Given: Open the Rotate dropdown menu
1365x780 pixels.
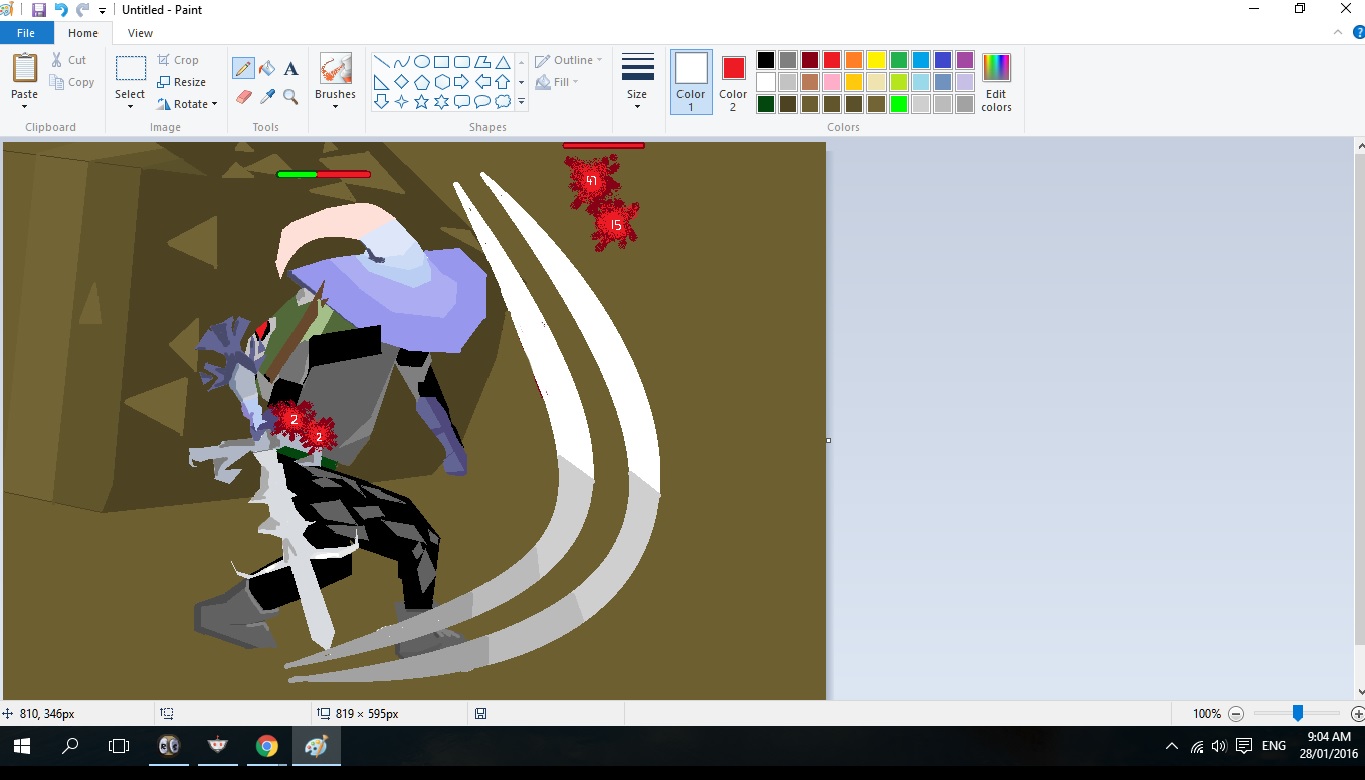Looking at the screenshot, I should [x=187, y=104].
